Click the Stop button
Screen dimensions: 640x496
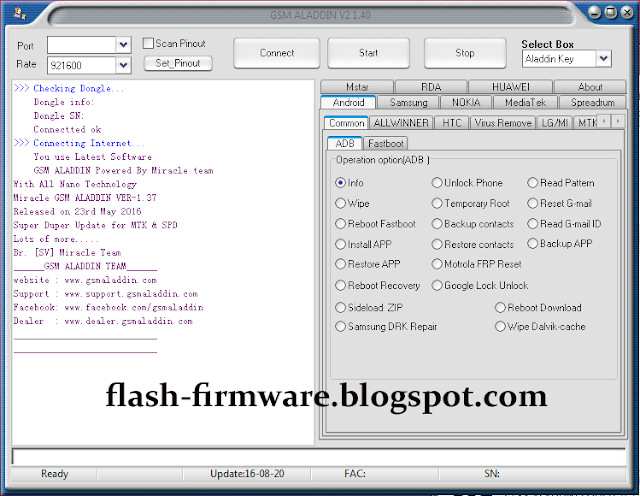[465, 53]
